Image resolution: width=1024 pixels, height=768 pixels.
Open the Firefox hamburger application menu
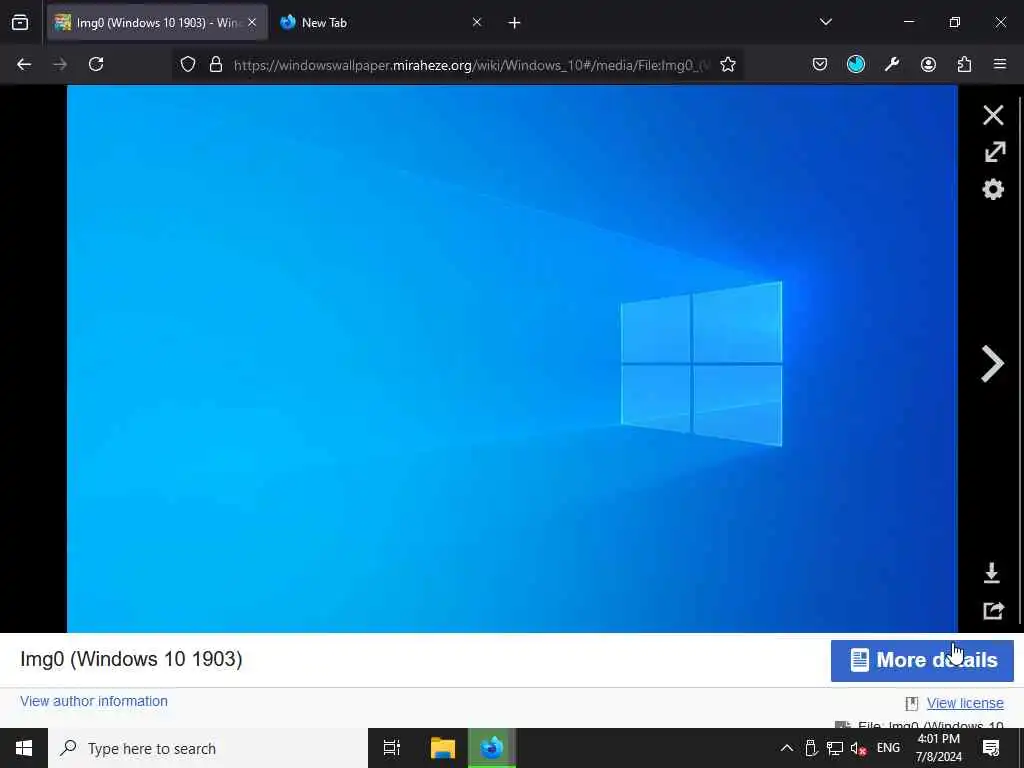pos(1000,64)
